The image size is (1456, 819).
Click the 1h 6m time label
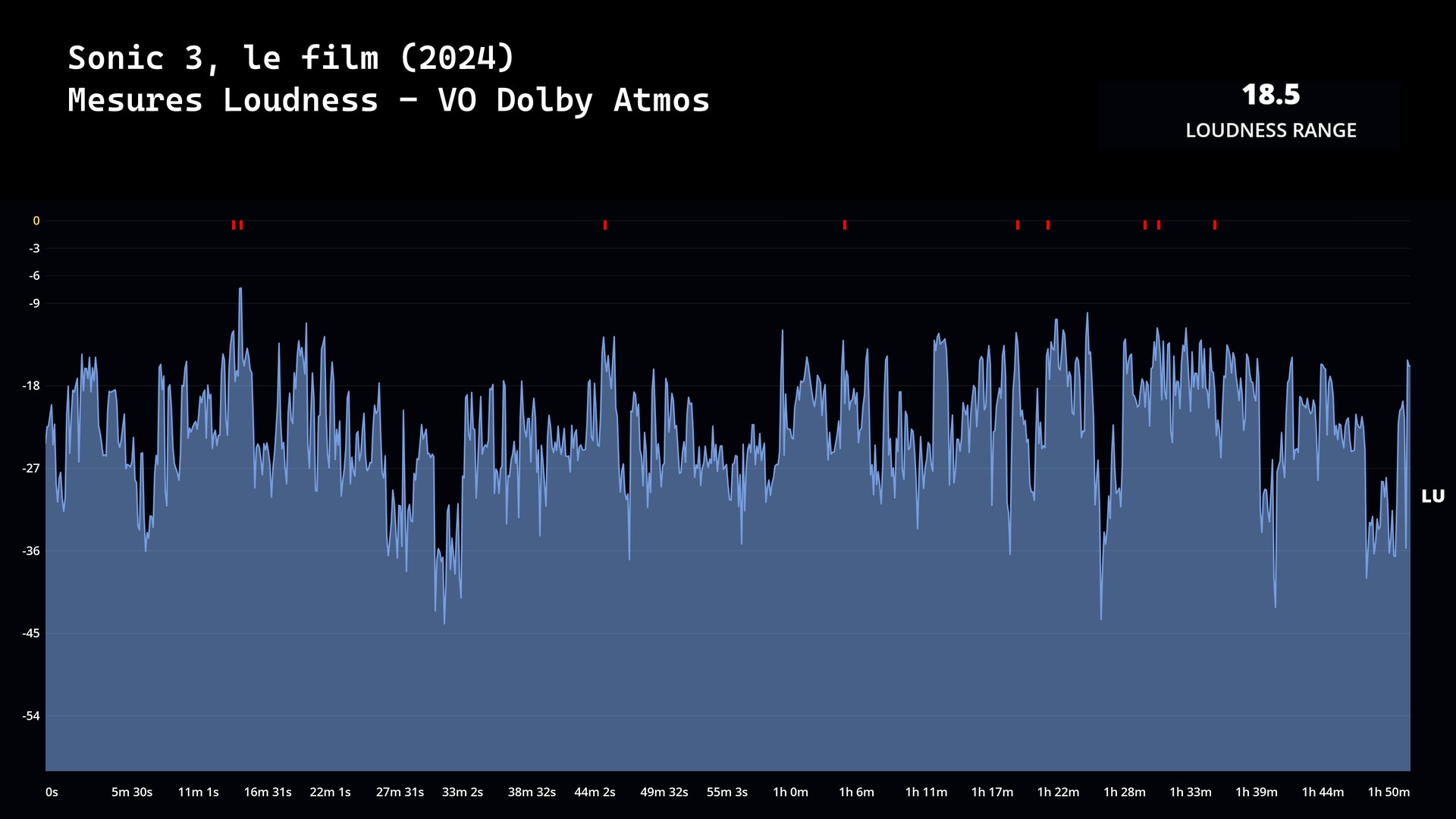pos(856,792)
